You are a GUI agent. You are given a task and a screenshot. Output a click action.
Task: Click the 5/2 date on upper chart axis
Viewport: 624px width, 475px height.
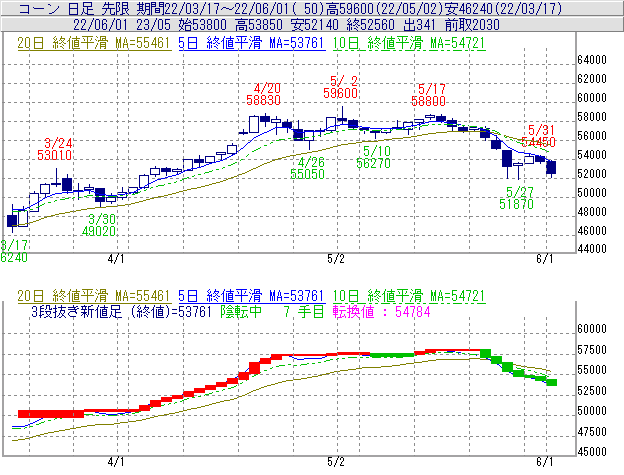[x=335, y=259]
